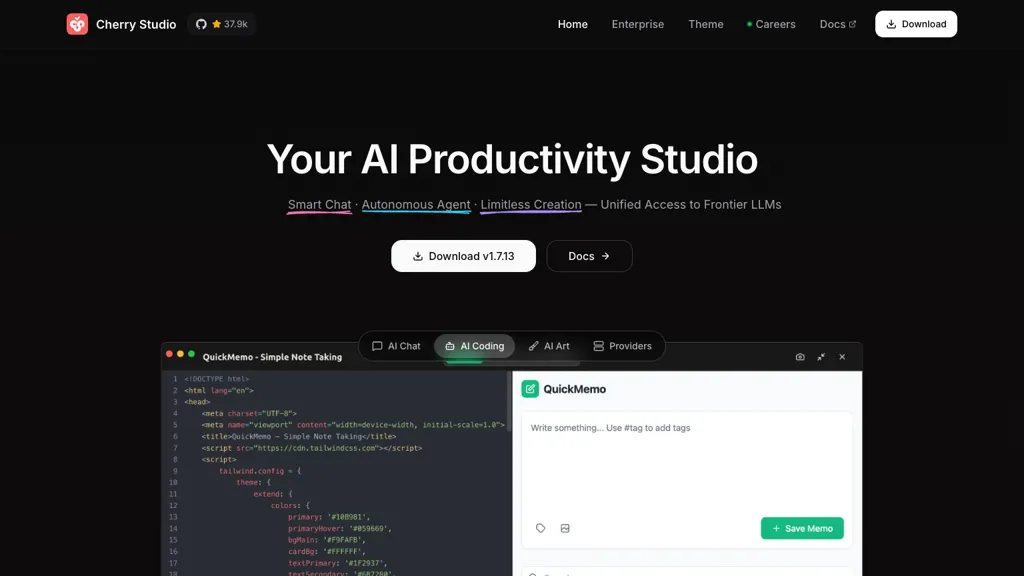Click into the 'Write something...' memo field
The height and width of the screenshot is (576, 1024).
(686, 464)
